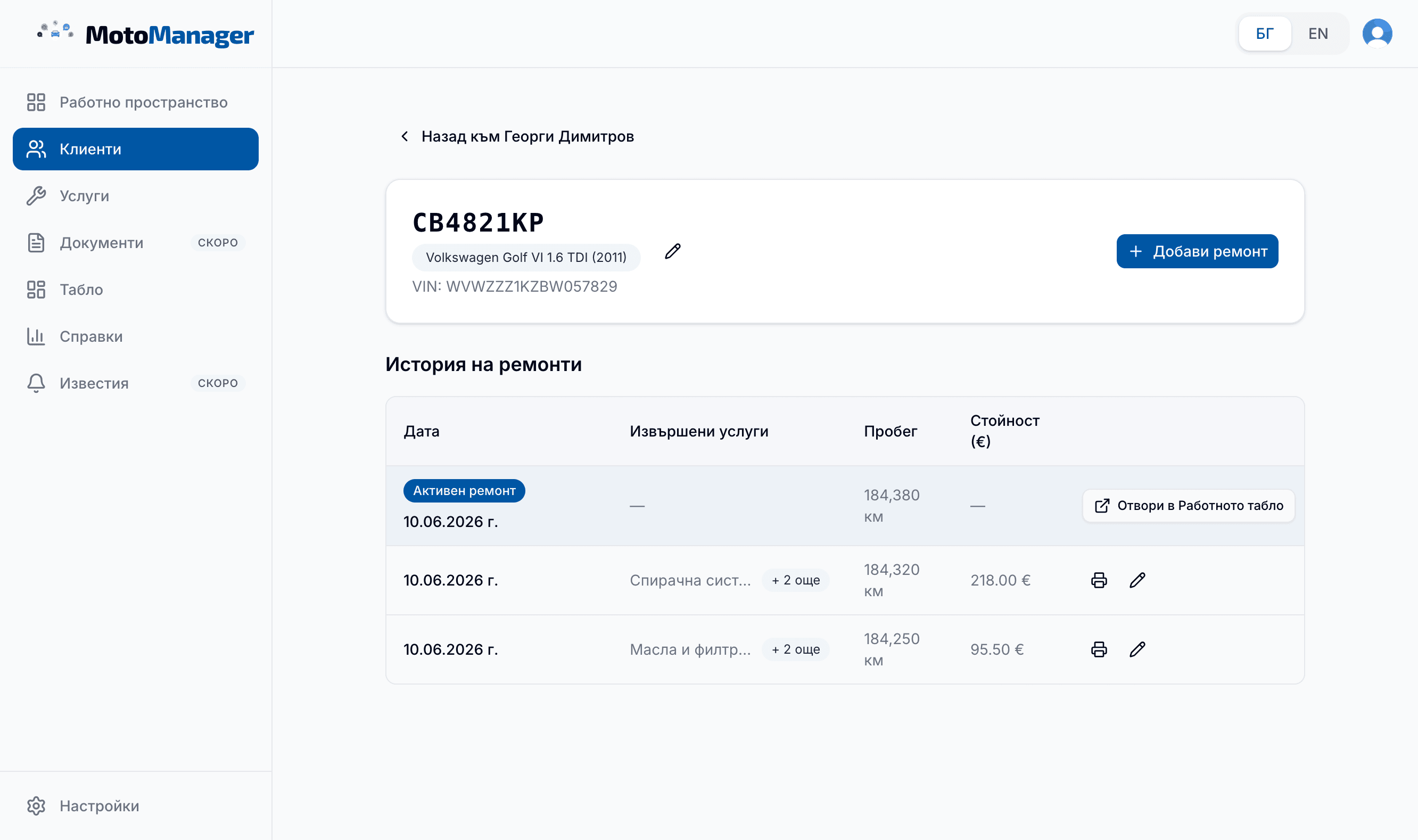This screenshot has width=1418, height=840.
Task: Print the 95.50 € repair record
Action: (1099, 649)
